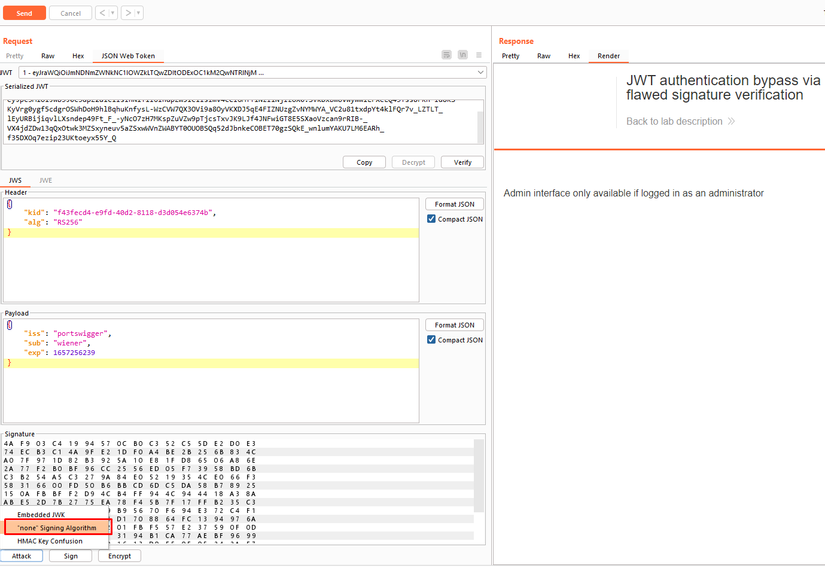Image resolution: width=825 pixels, height=567 pixels.
Task: Choose Embedded JWK attack option
Action: tap(41, 514)
